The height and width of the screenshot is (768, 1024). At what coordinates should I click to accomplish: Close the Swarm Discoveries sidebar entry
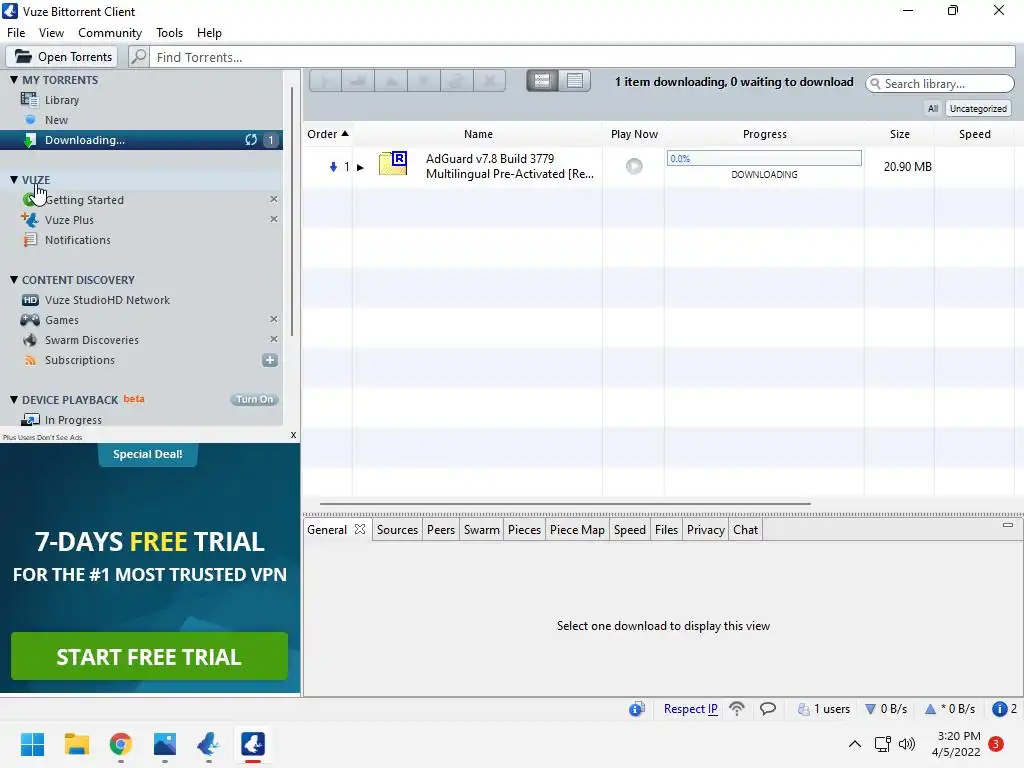click(x=274, y=339)
